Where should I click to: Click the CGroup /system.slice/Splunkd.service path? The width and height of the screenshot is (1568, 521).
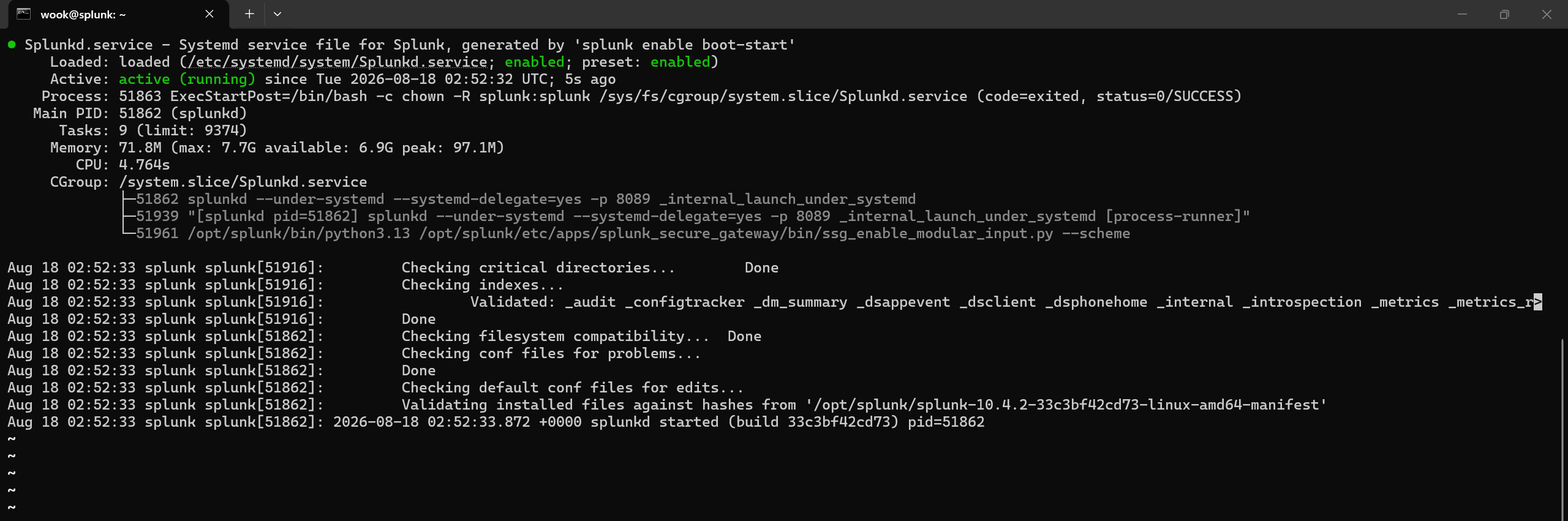243,182
